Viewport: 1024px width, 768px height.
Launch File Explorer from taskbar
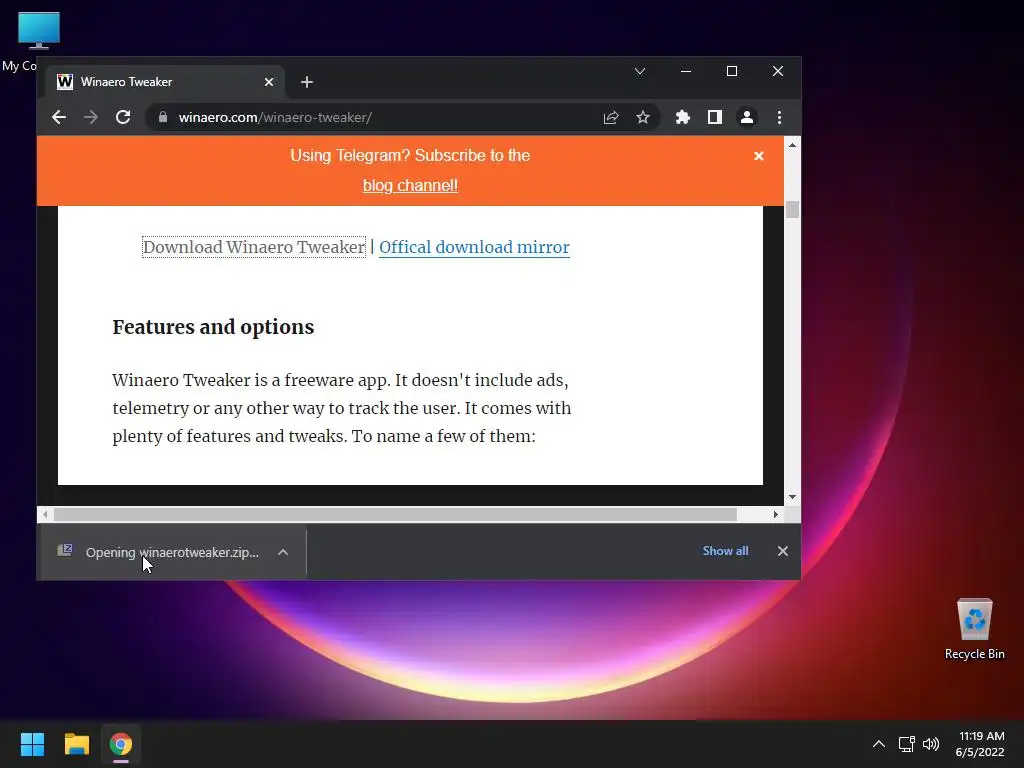coord(76,744)
